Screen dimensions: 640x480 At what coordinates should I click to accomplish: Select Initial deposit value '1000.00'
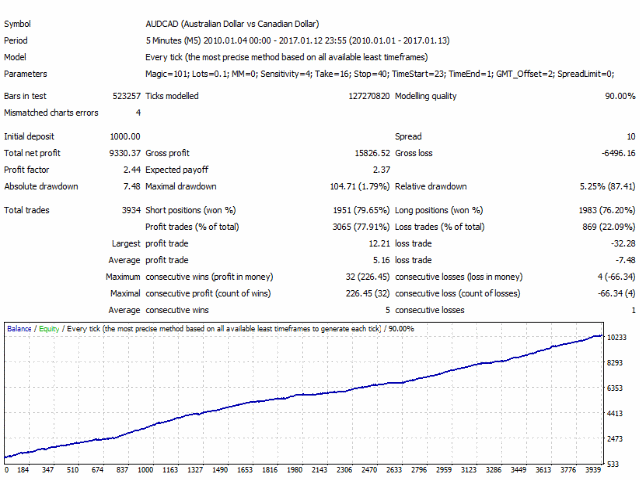(125, 137)
